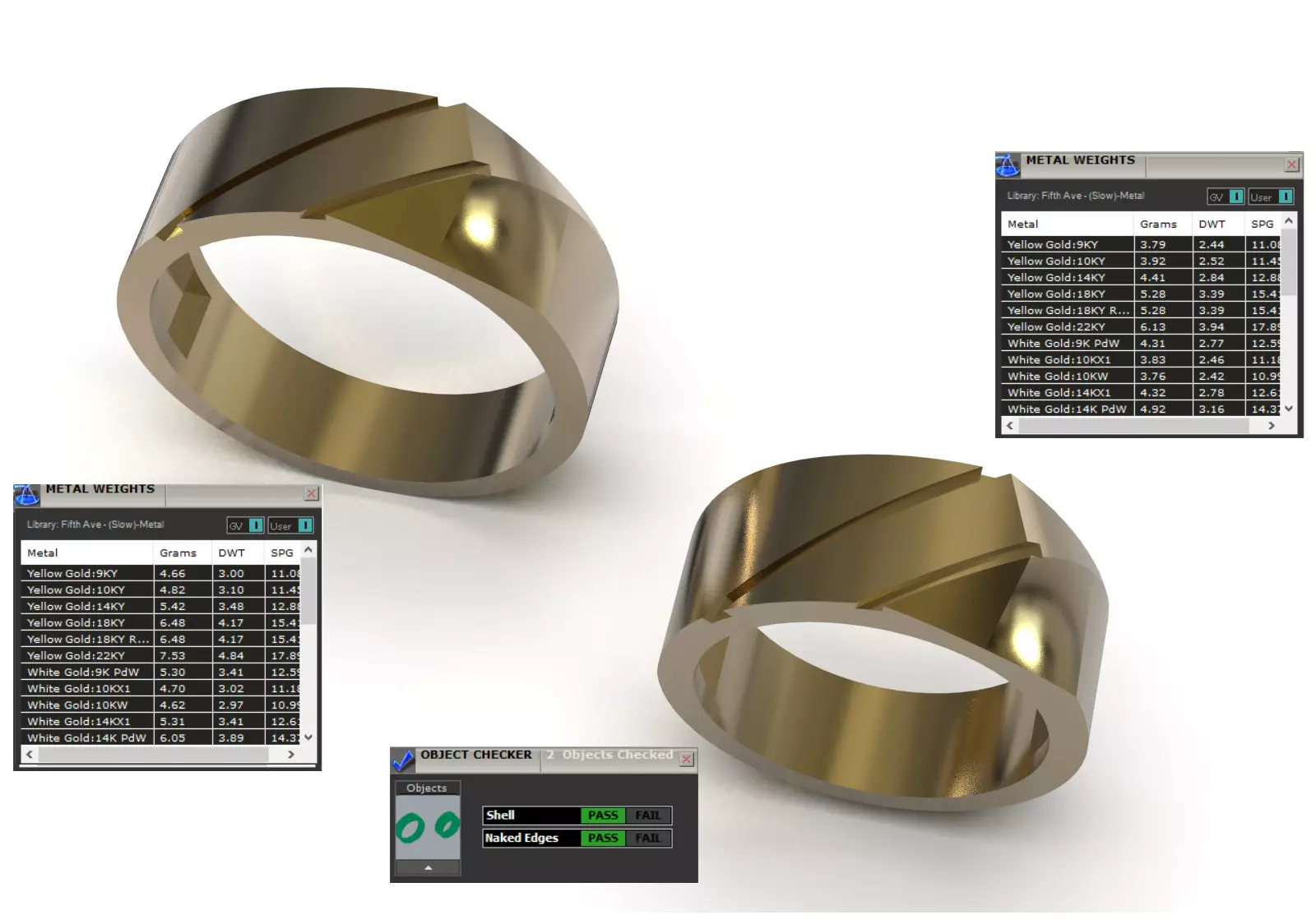Click the Shell PASS indicator
The image size is (1316, 924).
pyautogui.click(x=603, y=815)
